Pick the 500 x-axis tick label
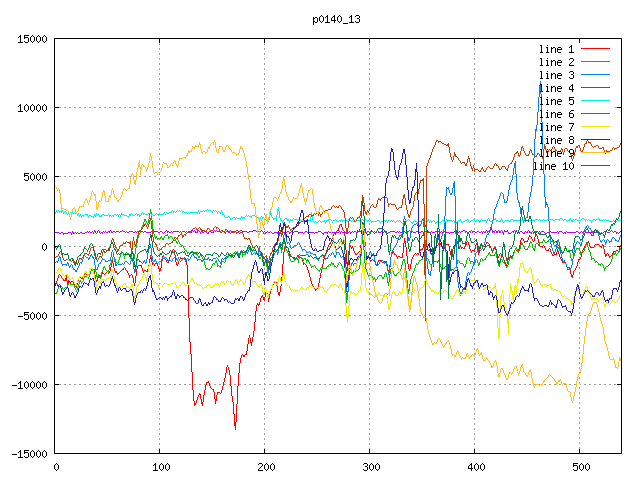This screenshot has height=480, width=640. 579,467
